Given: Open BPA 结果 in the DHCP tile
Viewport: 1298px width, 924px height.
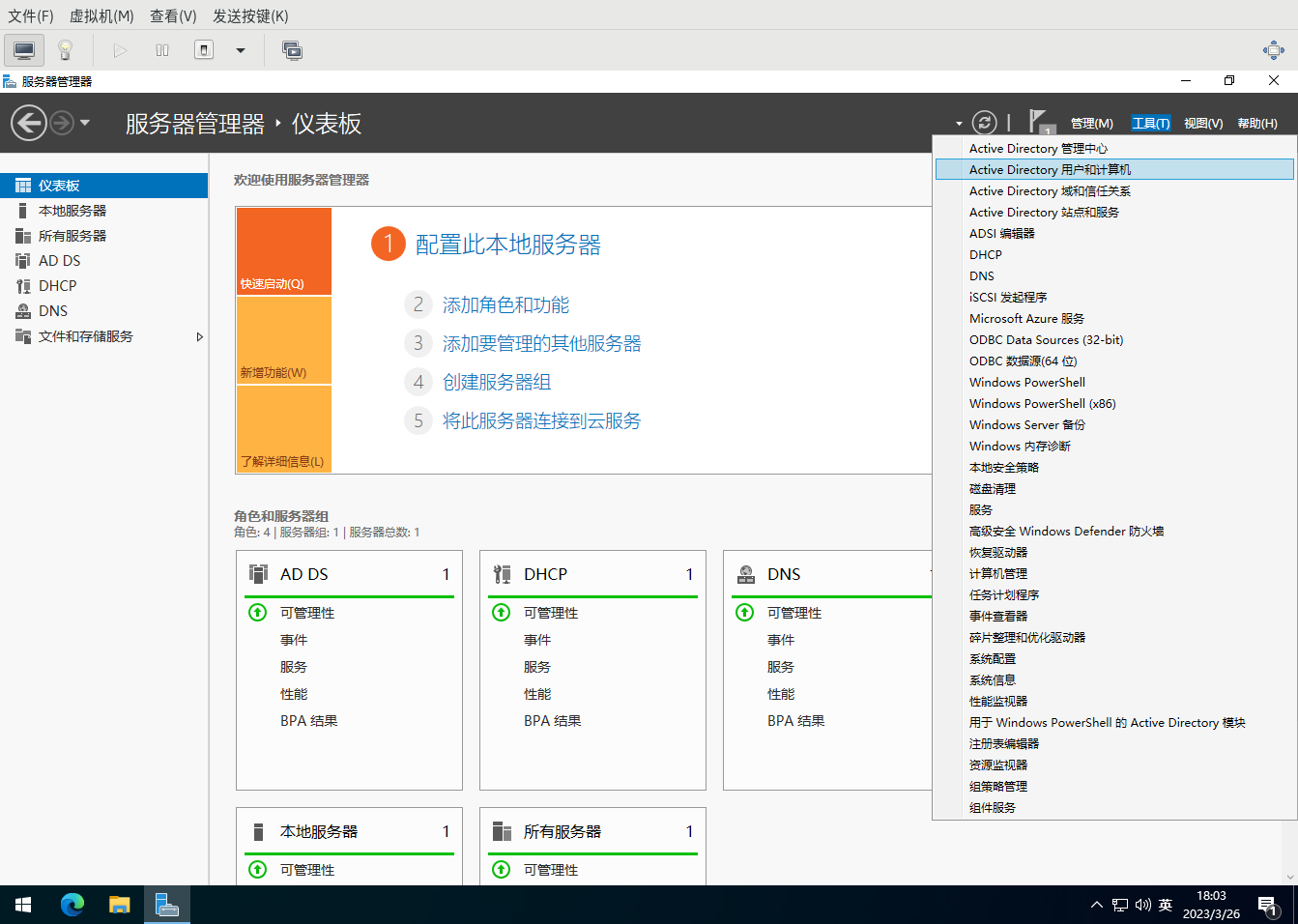Looking at the screenshot, I should [553, 721].
